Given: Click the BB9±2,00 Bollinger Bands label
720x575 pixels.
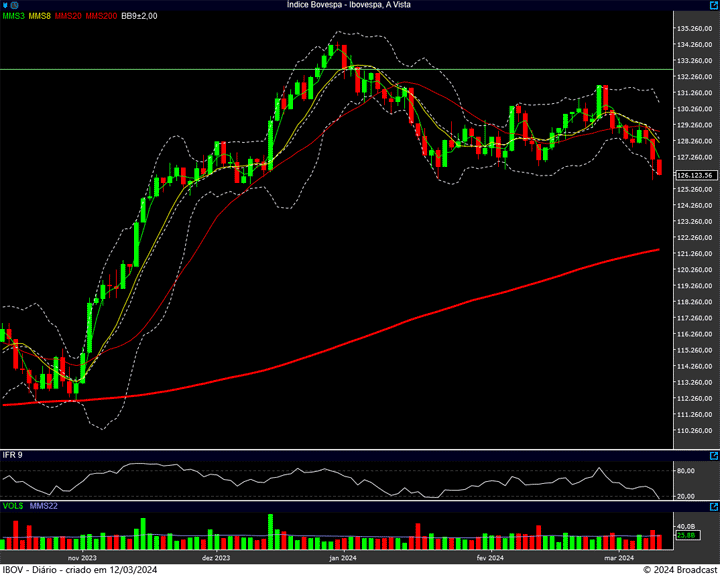Looking at the screenshot, I should click(139, 16).
